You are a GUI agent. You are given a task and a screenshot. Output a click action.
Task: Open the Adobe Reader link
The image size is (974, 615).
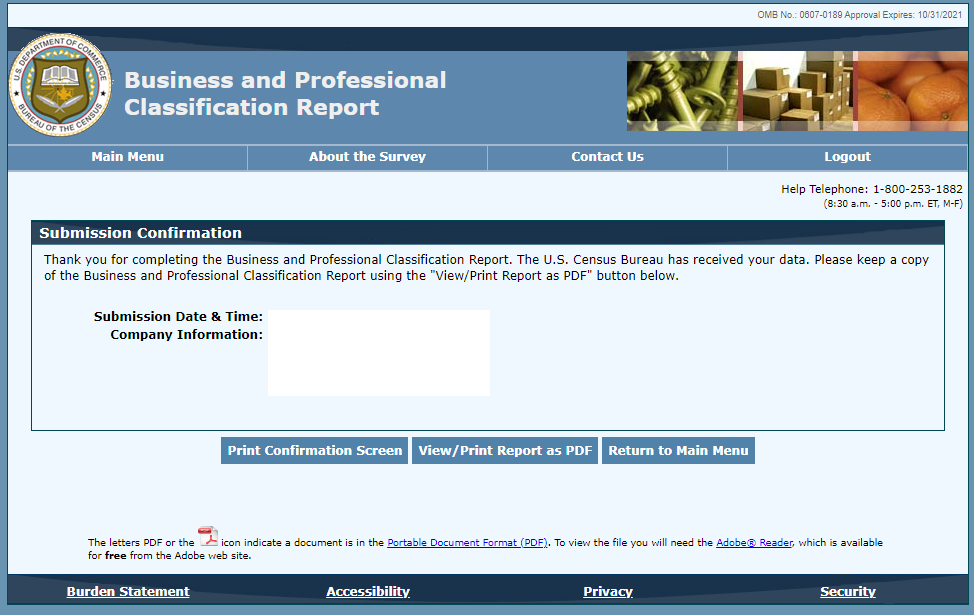[x=754, y=543]
